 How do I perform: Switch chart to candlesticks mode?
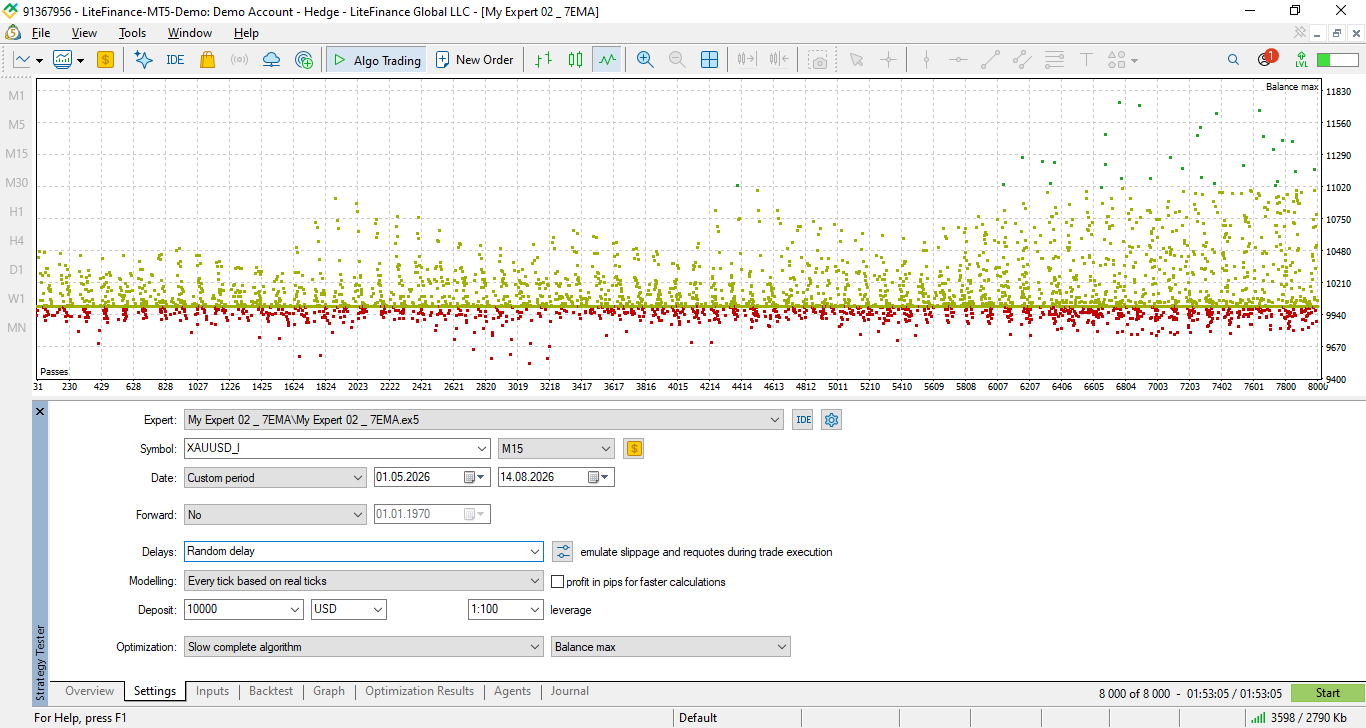click(x=575, y=60)
